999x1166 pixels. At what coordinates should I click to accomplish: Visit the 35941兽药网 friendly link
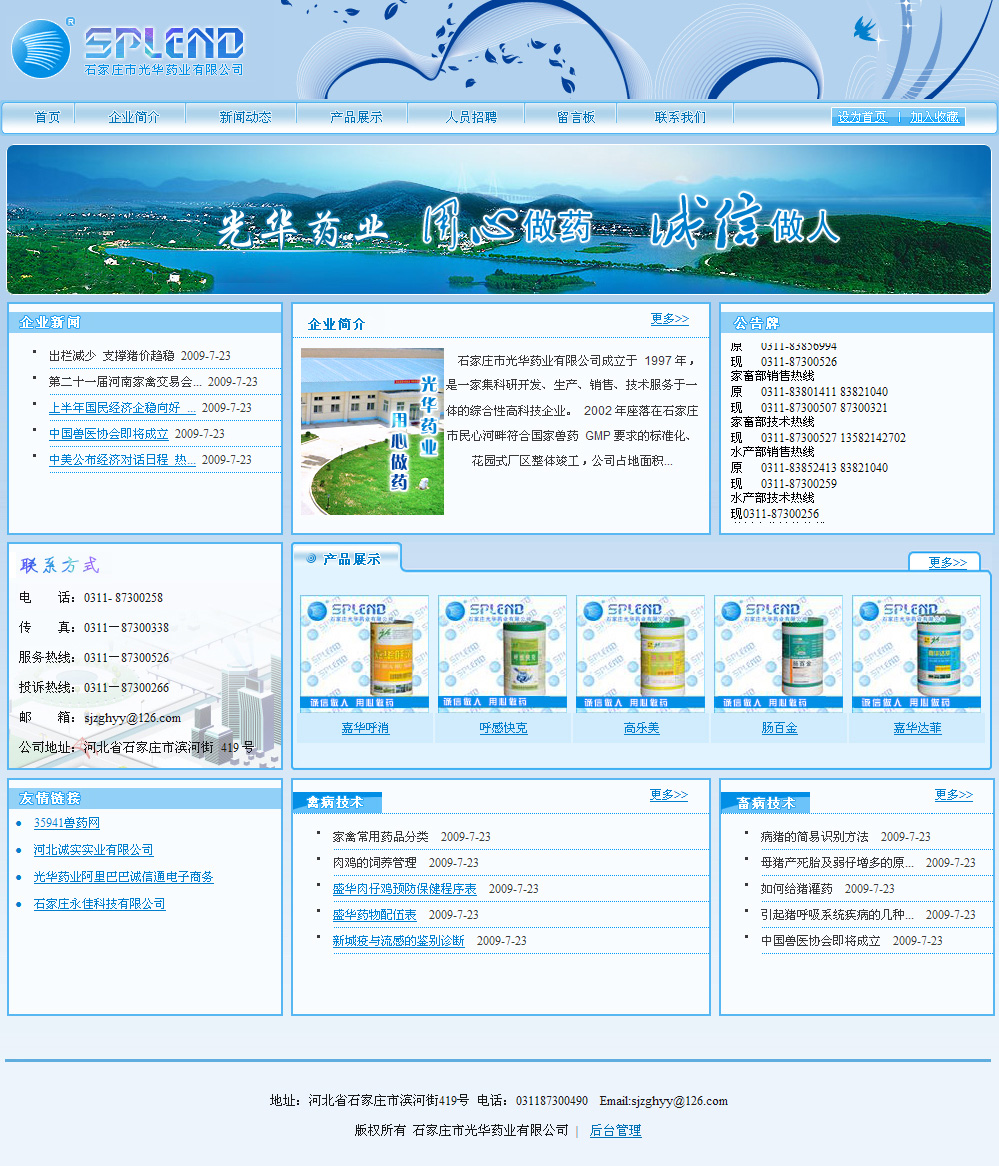[x=66, y=822]
